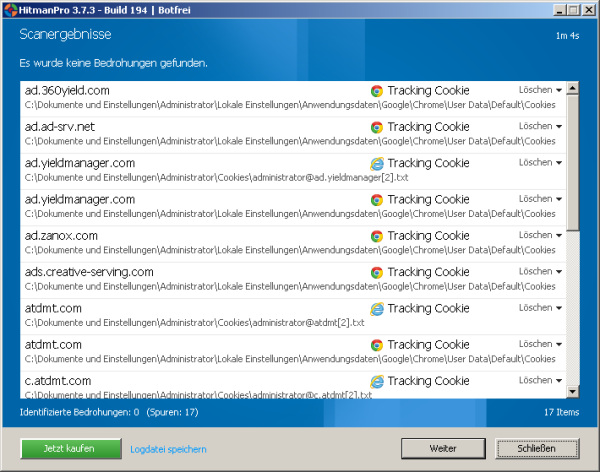
Task: Click the results list scrollbar thumb
Action: pyautogui.click(x=573, y=163)
